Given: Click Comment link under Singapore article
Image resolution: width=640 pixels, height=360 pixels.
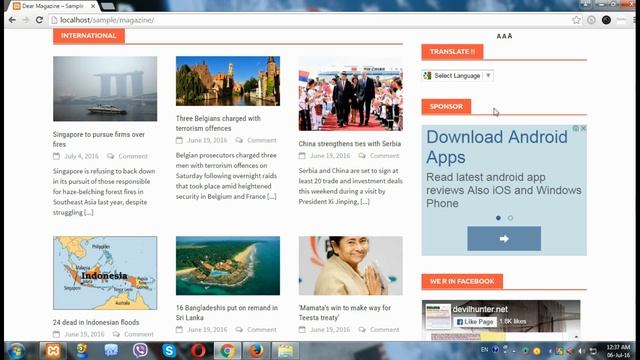Looking at the screenshot, I should click(x=133, y=156).
